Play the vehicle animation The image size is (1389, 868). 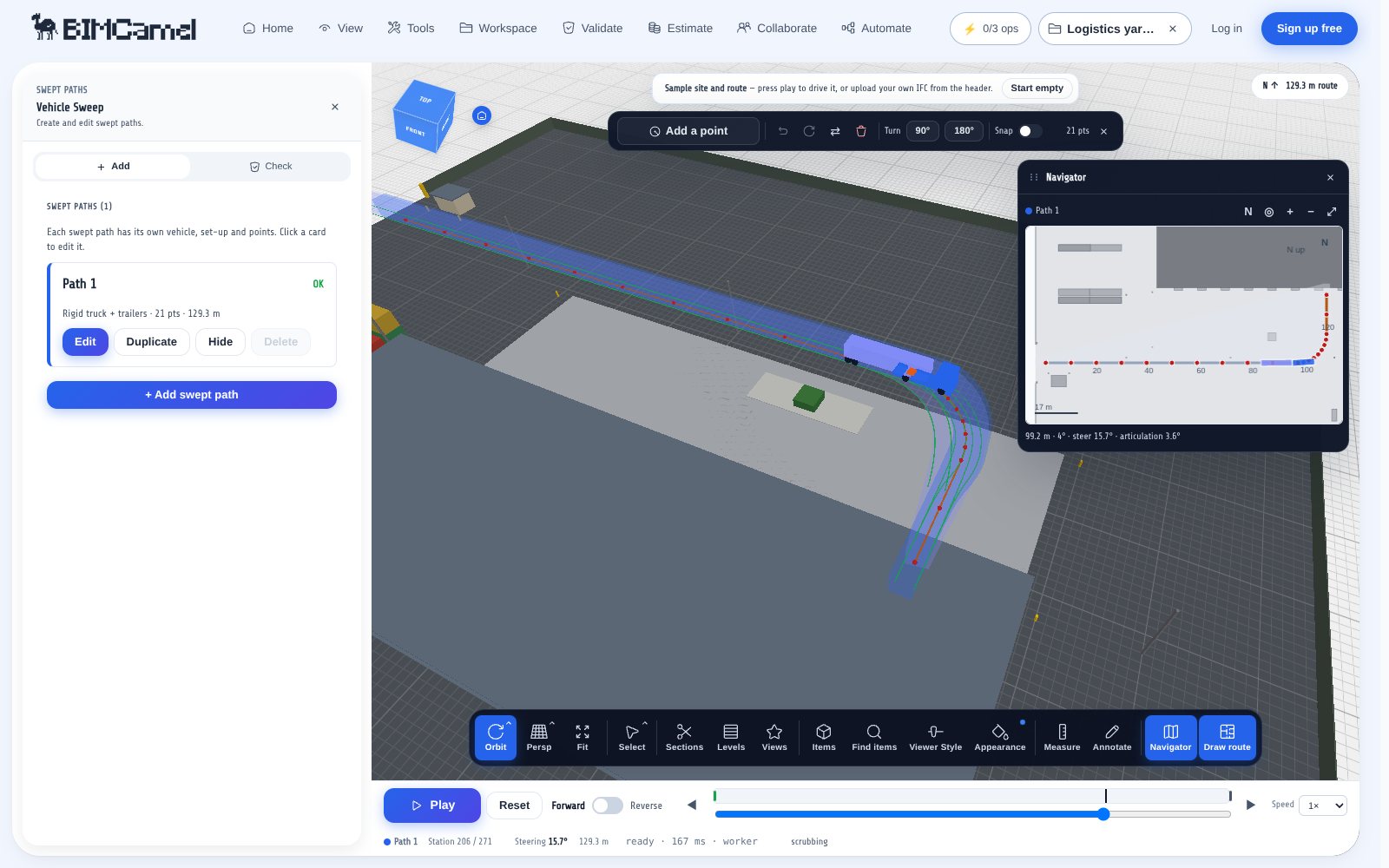[x=432, y=806]
